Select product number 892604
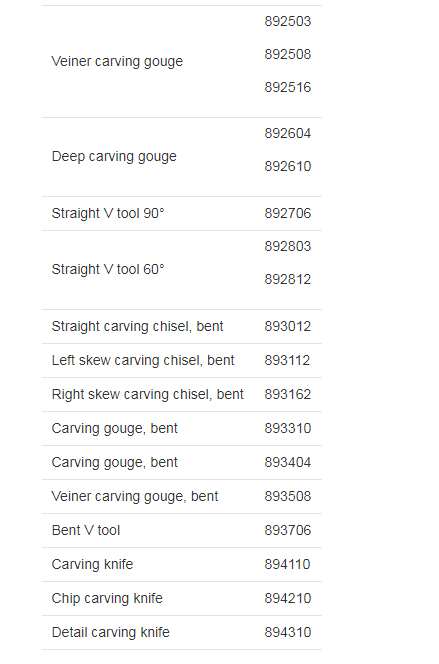The image size is (439, 664). [x=287, y=133]
